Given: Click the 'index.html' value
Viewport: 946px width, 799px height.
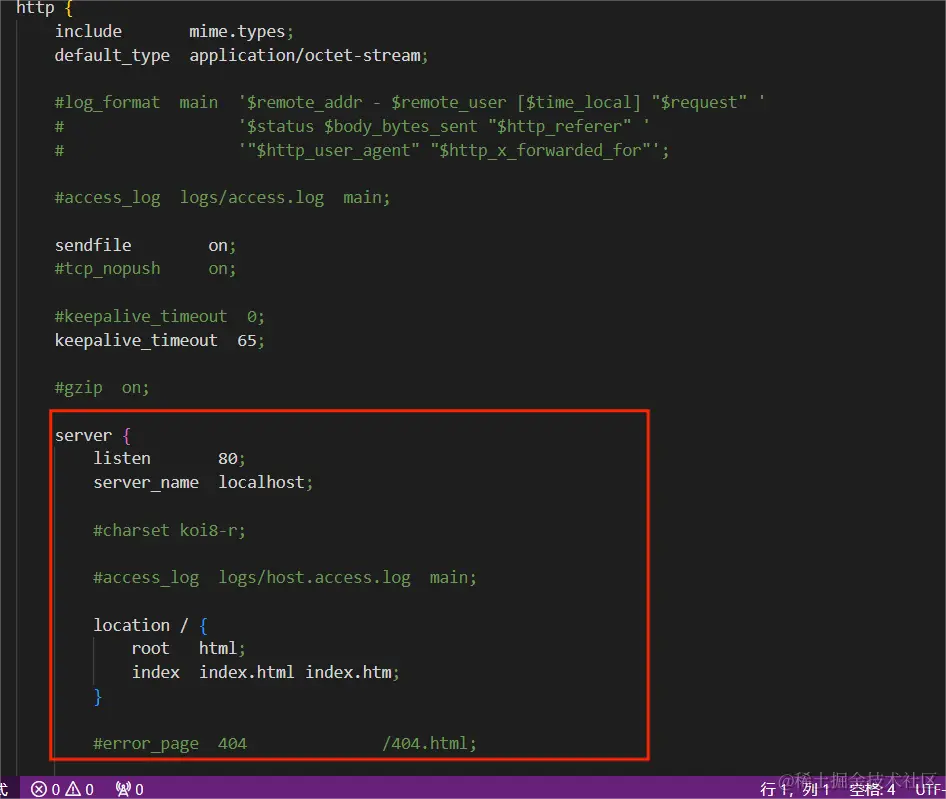Looking at the screenshot, I should click(x=247, y=672).
